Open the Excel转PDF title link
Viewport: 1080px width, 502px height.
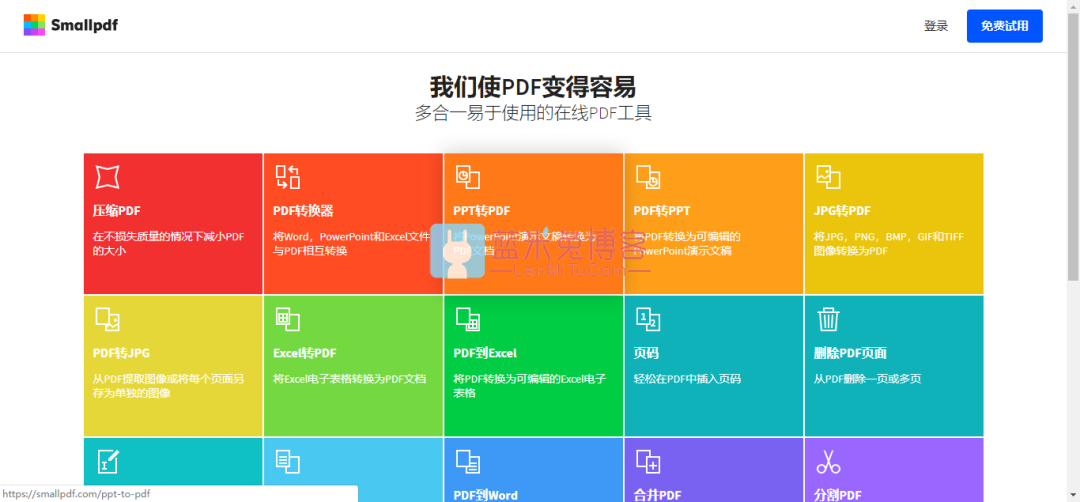point(304,353)
